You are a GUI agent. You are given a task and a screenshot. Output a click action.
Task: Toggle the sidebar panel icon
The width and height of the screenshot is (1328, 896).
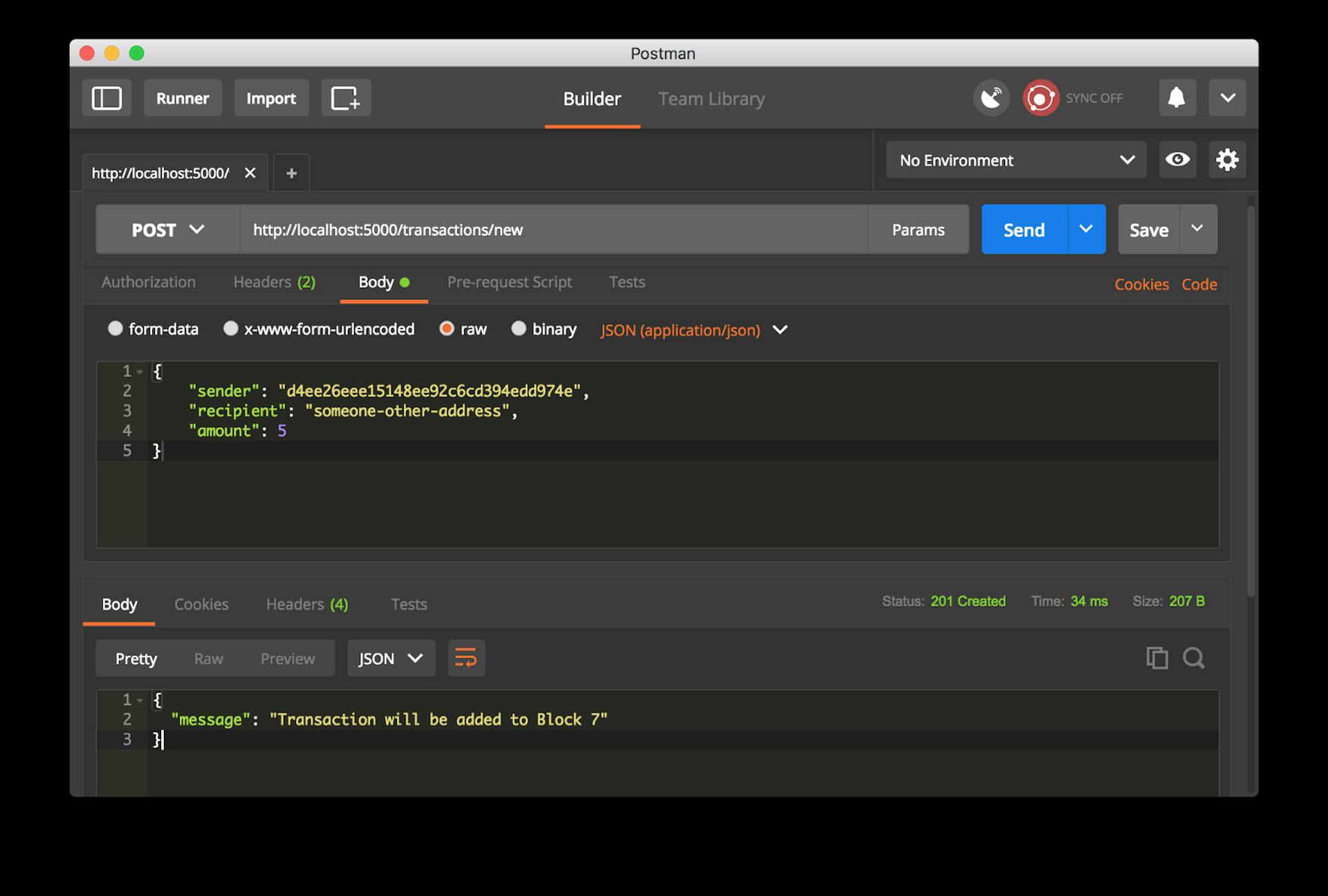(x=107, y=98)
